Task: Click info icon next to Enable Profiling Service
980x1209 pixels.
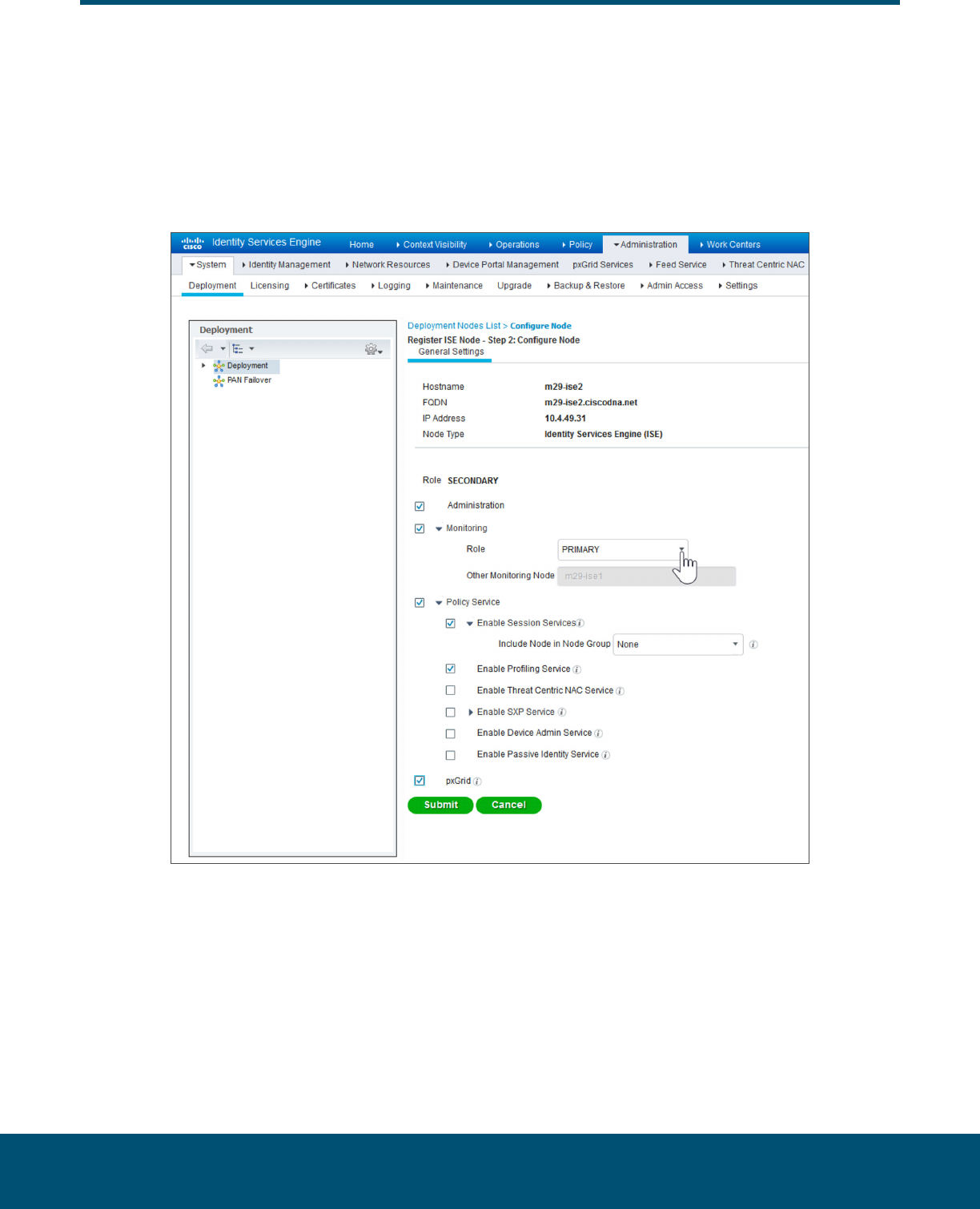Action: 576,669
